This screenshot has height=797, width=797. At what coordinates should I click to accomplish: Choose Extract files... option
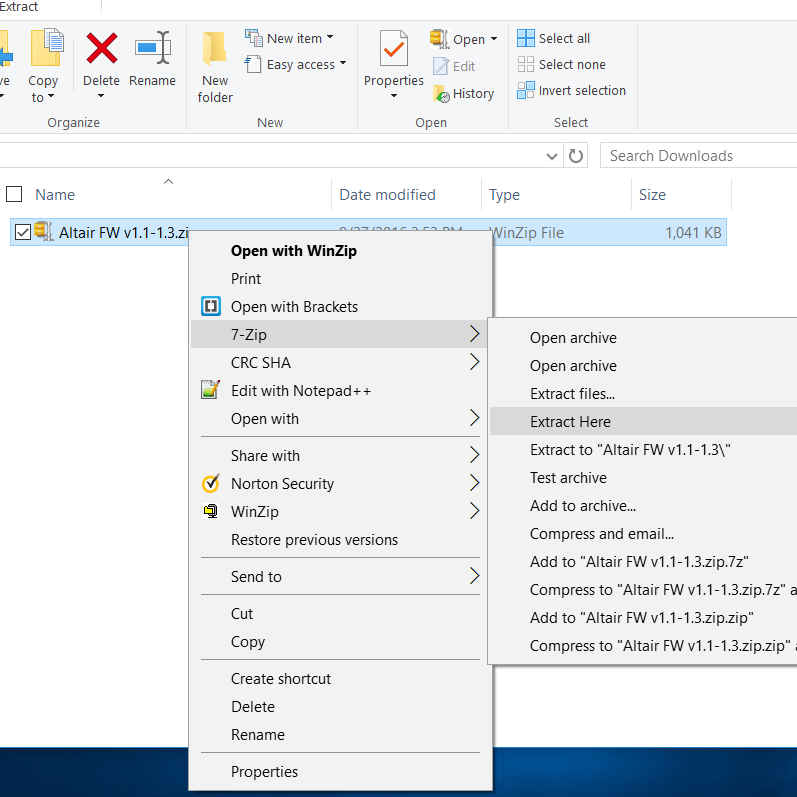pos(643,393)
